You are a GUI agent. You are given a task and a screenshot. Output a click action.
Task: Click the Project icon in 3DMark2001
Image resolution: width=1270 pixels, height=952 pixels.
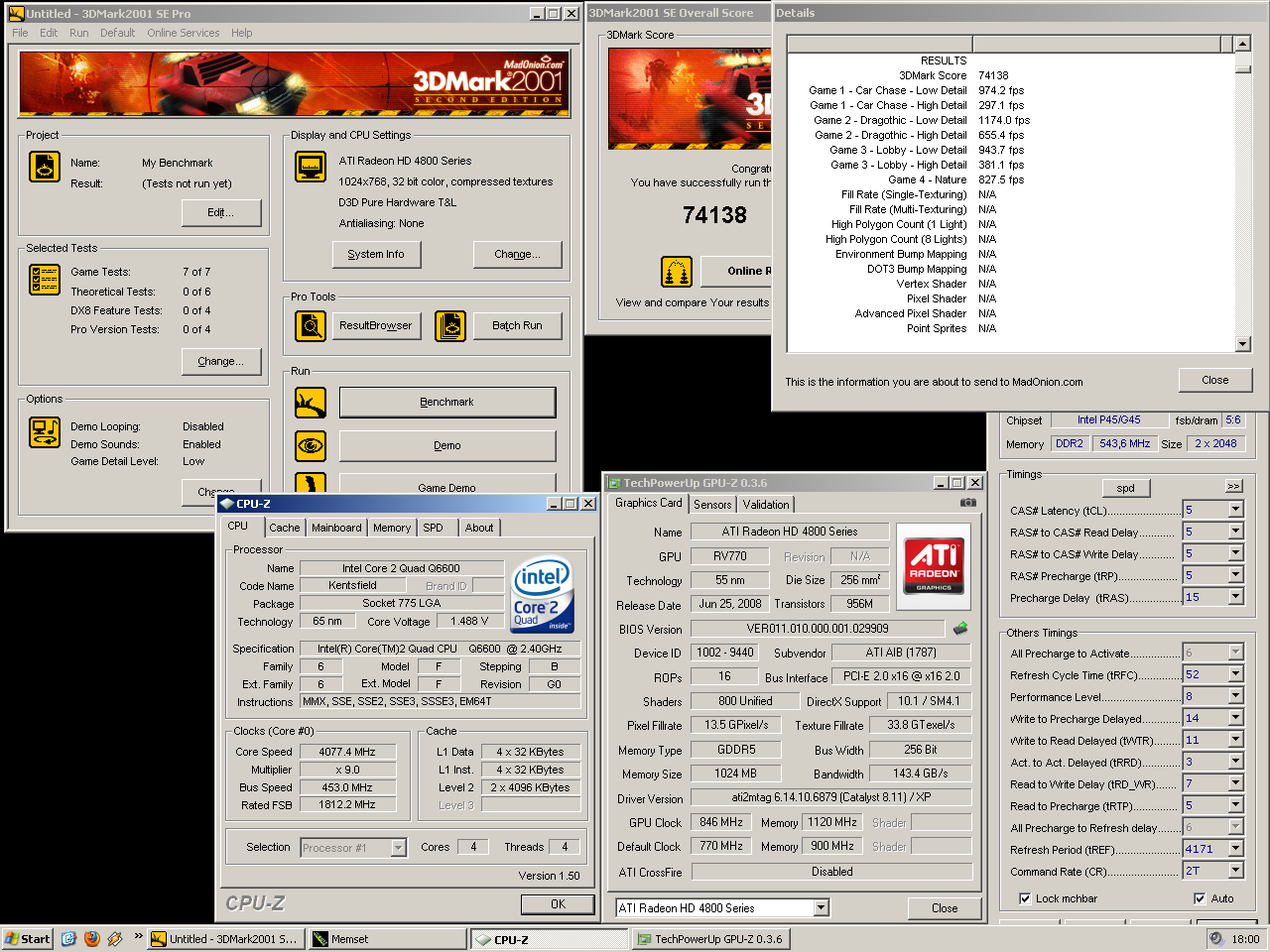45,167
